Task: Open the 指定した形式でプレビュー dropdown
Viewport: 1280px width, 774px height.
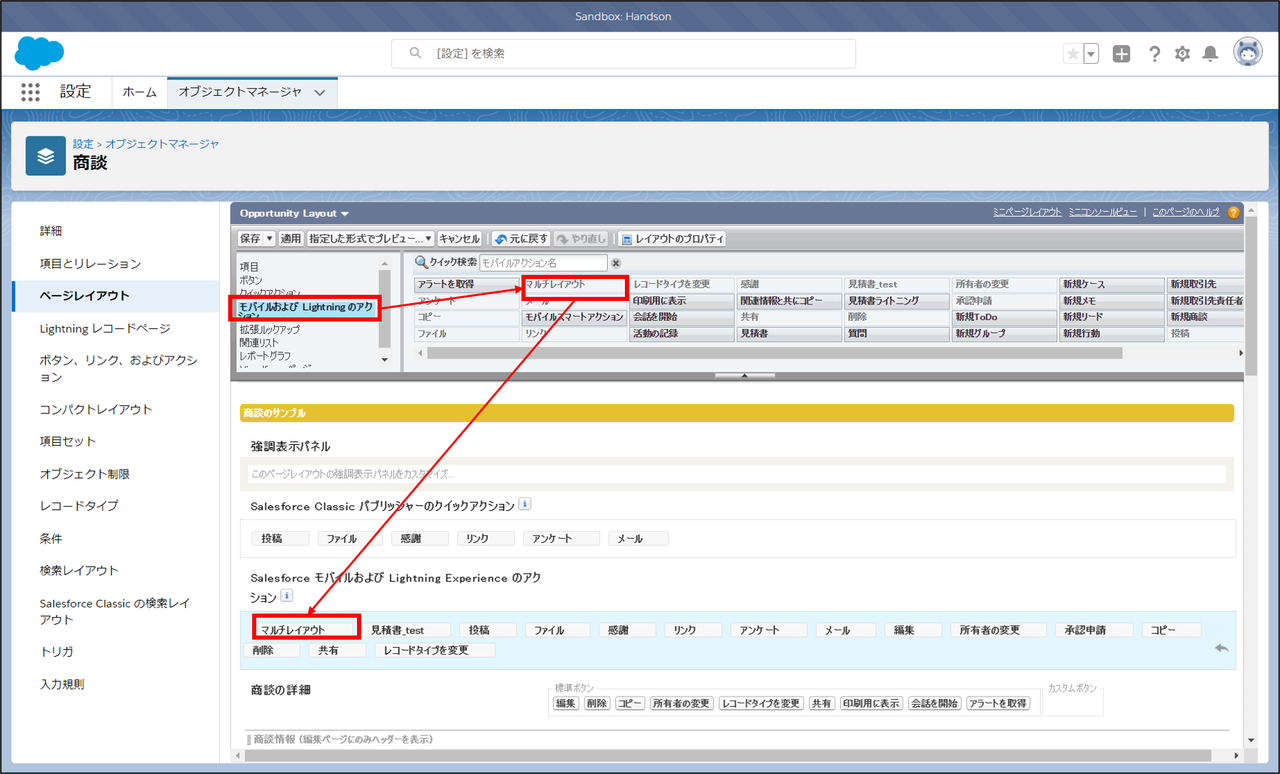Action: click(371, 239)
